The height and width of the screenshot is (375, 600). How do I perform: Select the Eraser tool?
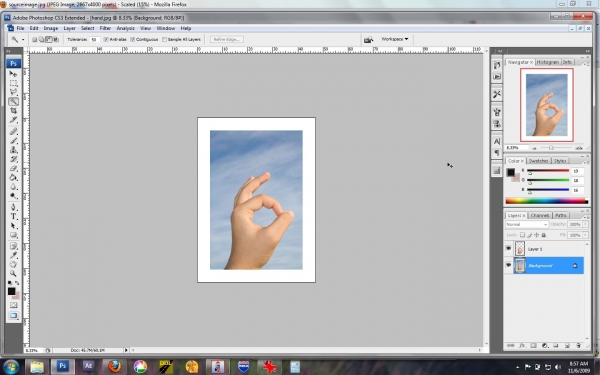[13, 168]
